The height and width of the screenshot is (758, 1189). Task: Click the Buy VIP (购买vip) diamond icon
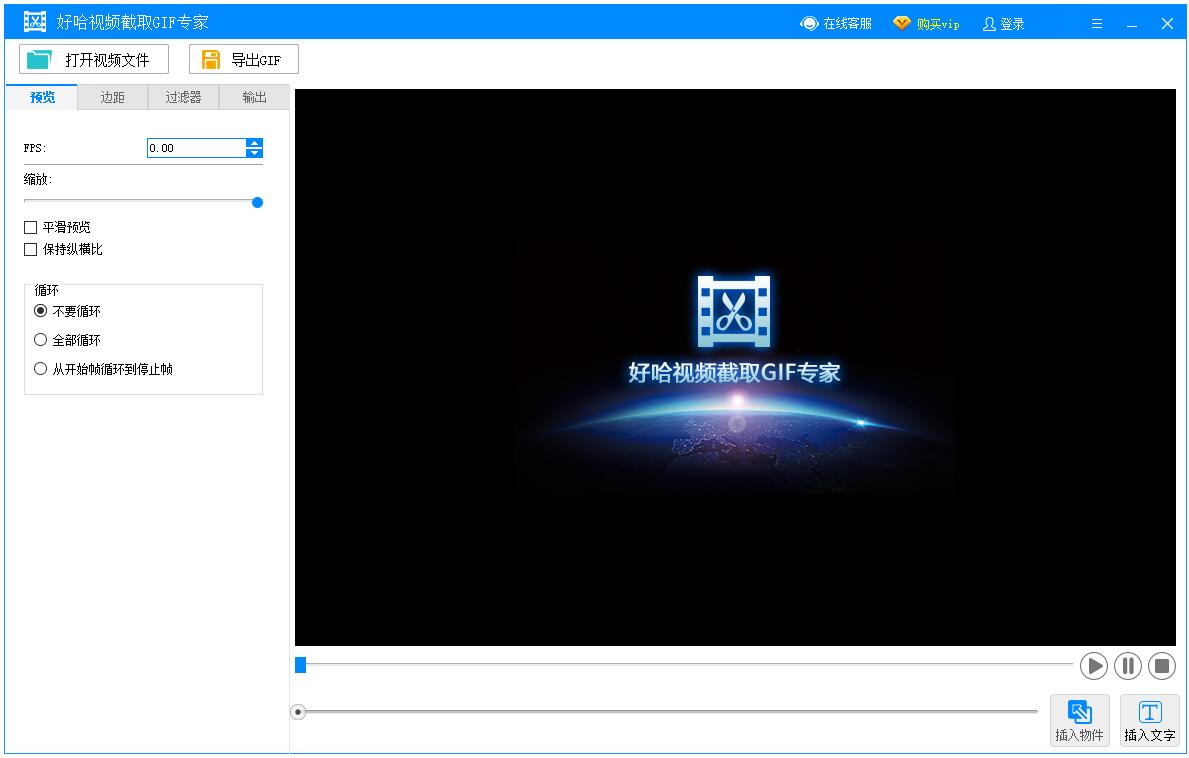pyautogui.click(x=902, y=24)
